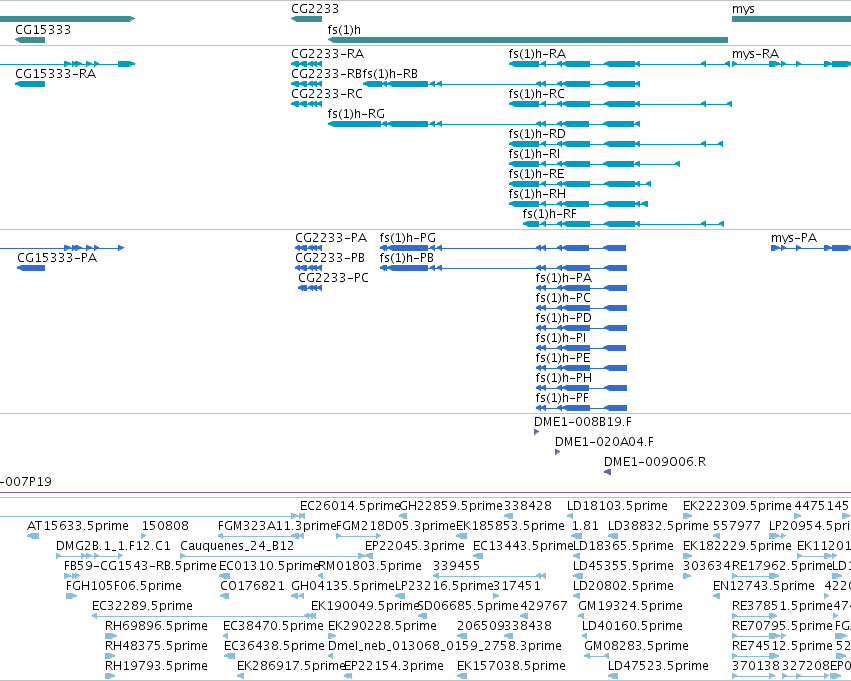Click the RM01803.5prime EST label
This screenshot has height=681, width=851.
(x=370, y=566)
